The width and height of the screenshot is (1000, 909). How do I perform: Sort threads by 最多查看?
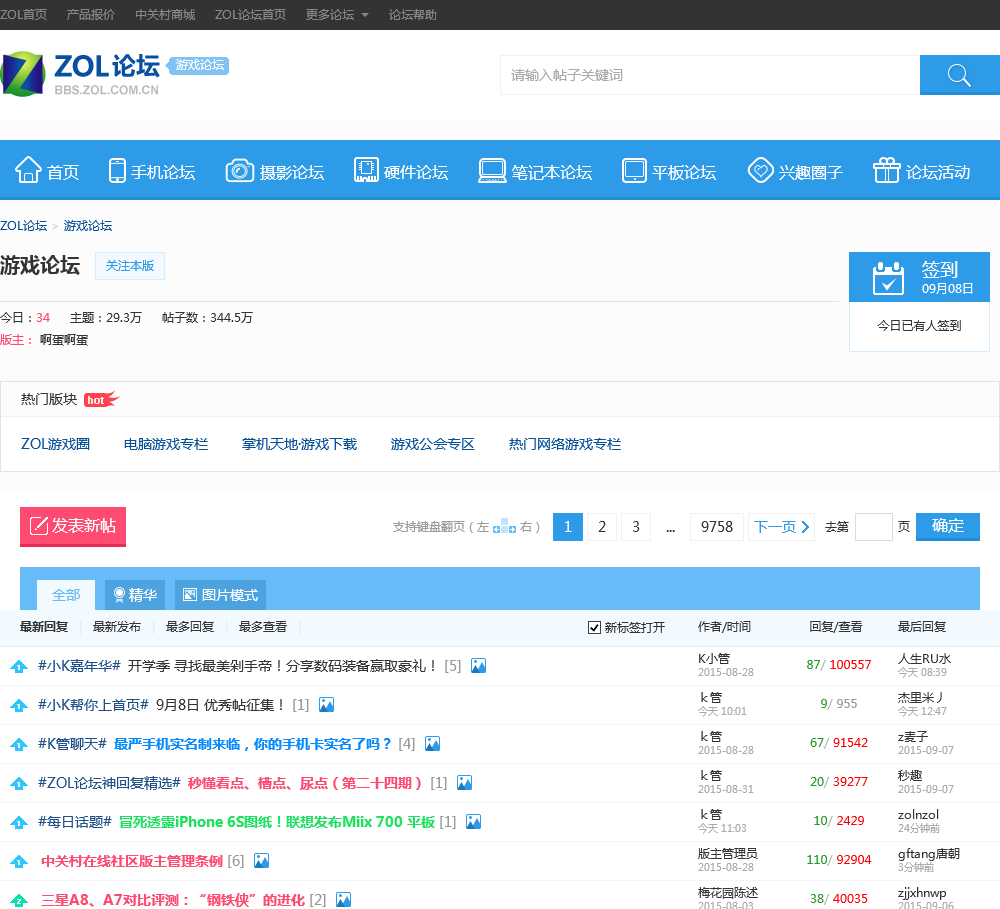[263, 627]
